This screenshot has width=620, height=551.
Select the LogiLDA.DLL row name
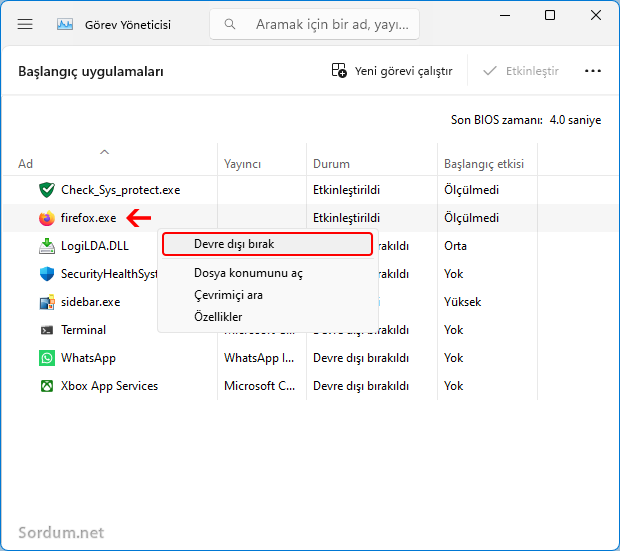pos(95,246)
